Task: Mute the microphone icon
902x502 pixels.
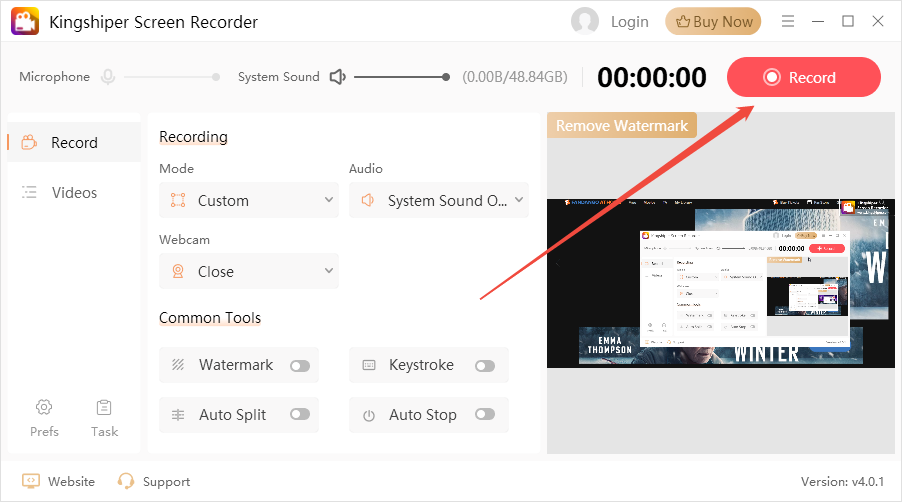Action: point(108,76)
